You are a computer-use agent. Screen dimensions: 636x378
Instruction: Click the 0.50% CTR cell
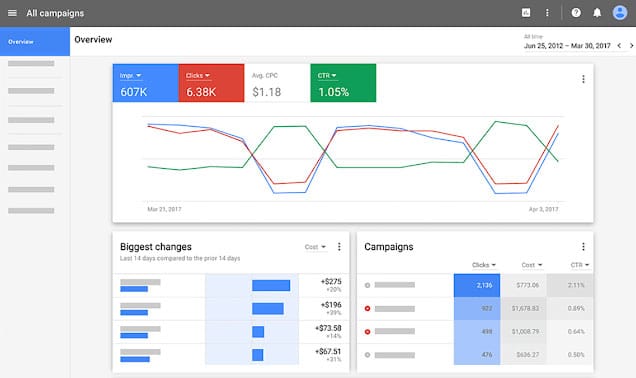[x=570, y=354]
